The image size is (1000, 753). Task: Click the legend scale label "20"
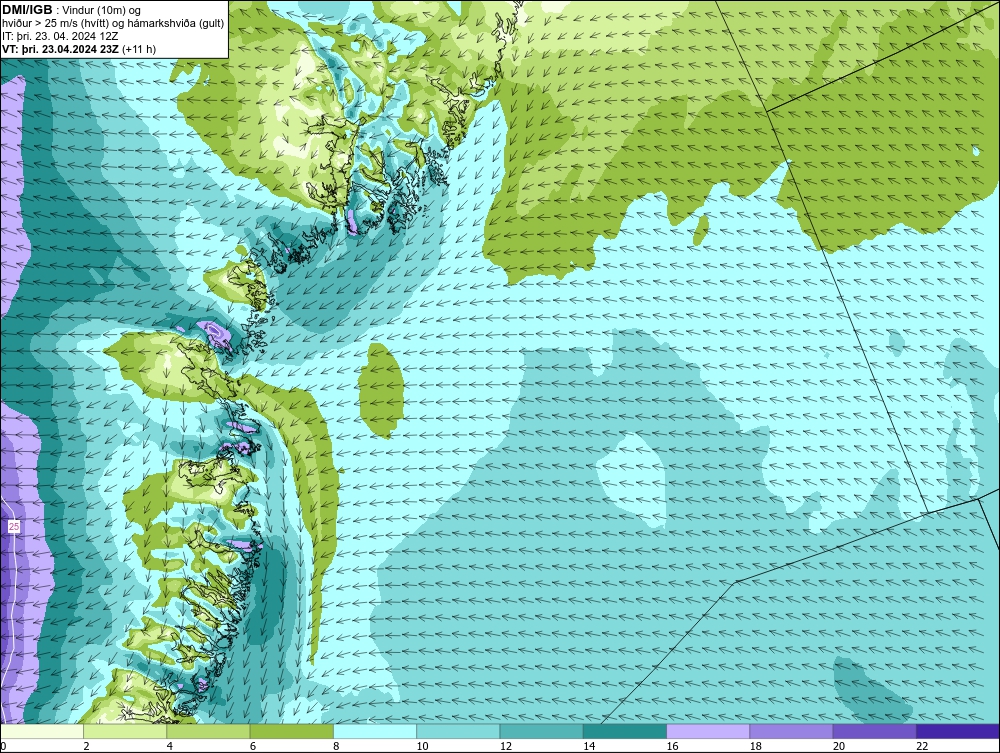tap(839, 746)
